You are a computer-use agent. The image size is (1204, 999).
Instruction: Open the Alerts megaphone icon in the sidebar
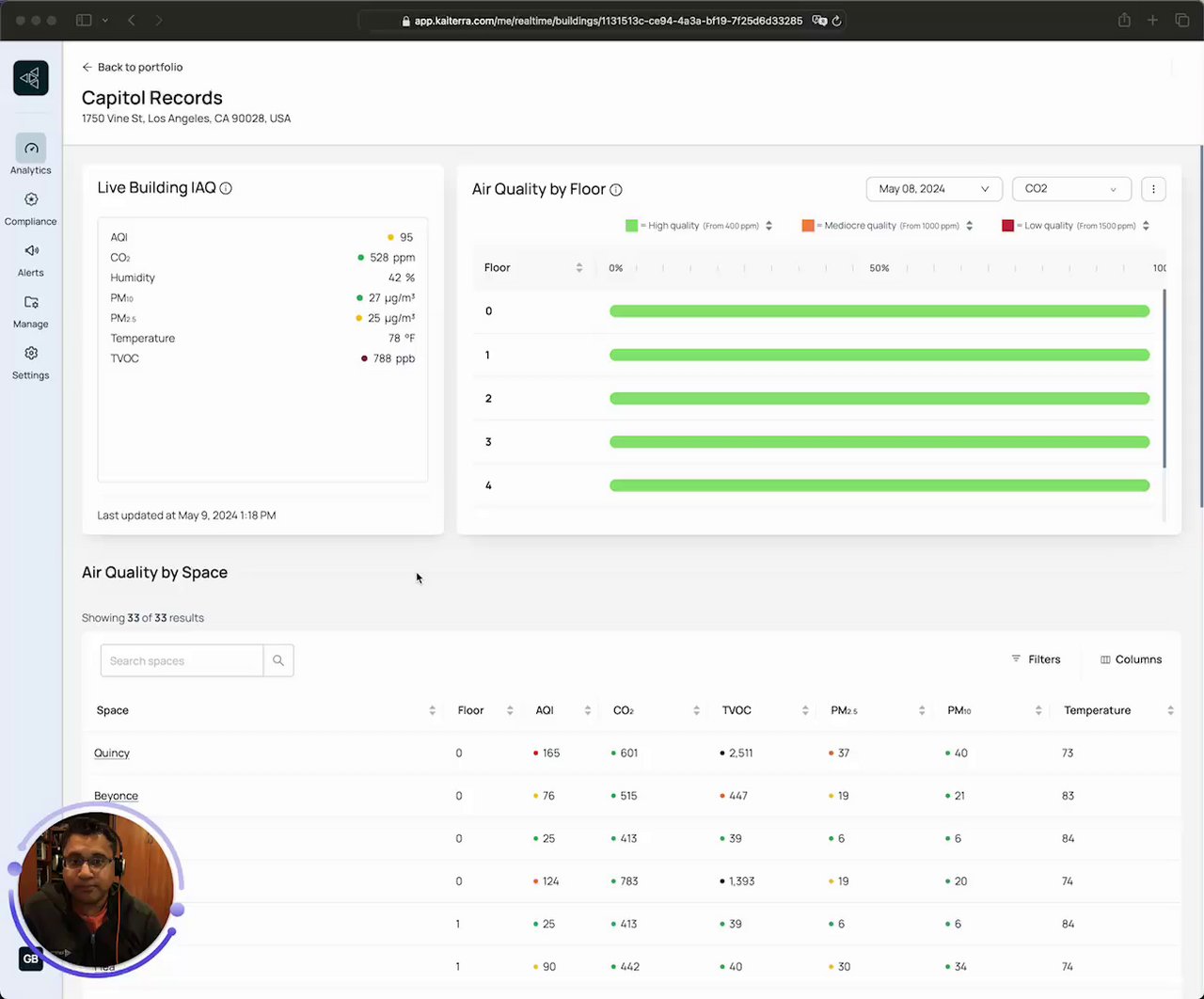(31, 251)
